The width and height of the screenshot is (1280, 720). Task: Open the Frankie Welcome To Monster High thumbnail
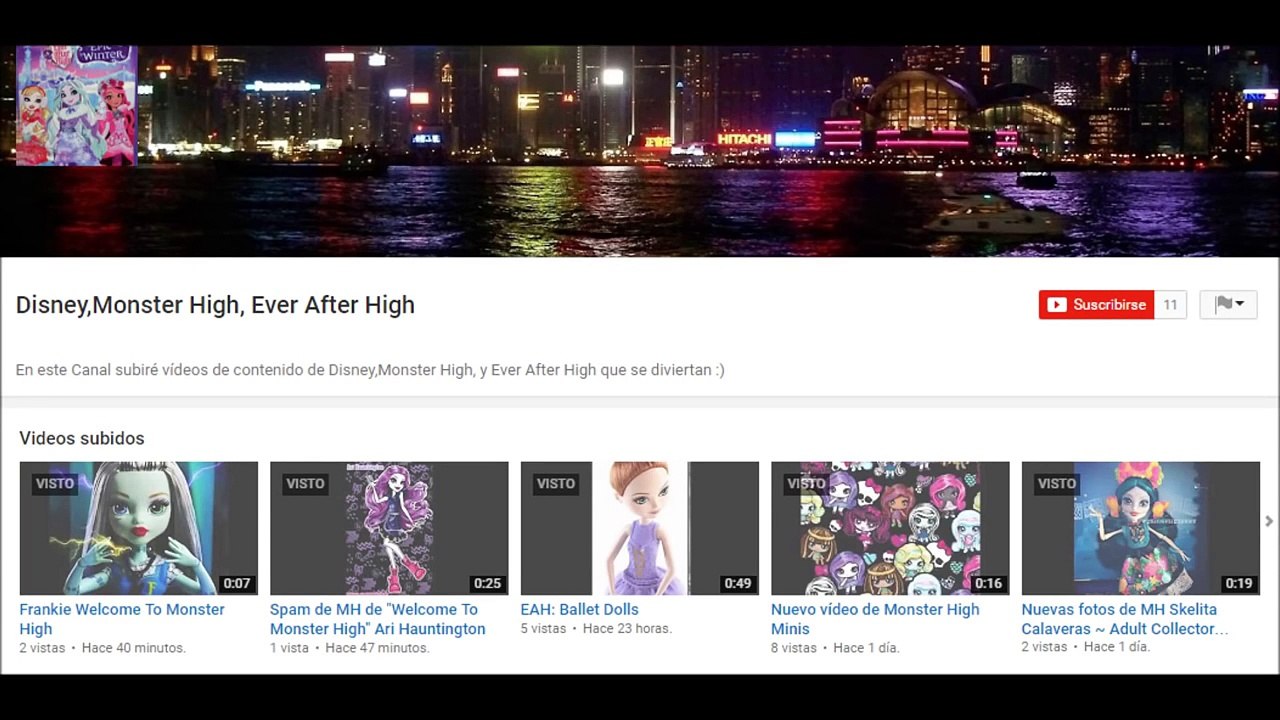point(139,528)
